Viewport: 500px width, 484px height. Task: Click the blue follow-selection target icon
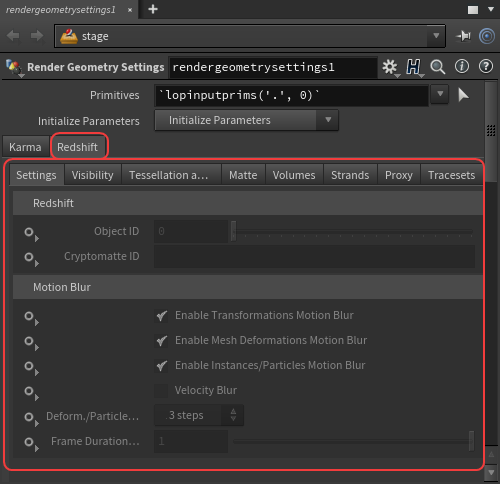pos(487,36)
